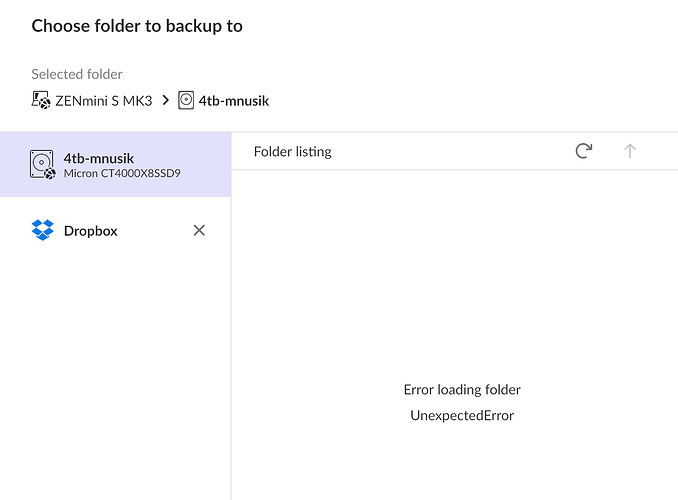The width and height of the screenshot is (678, 500).
Task: Open 4tb-mnusik in the breadcrumb path
Action: [x=234, y=100]
